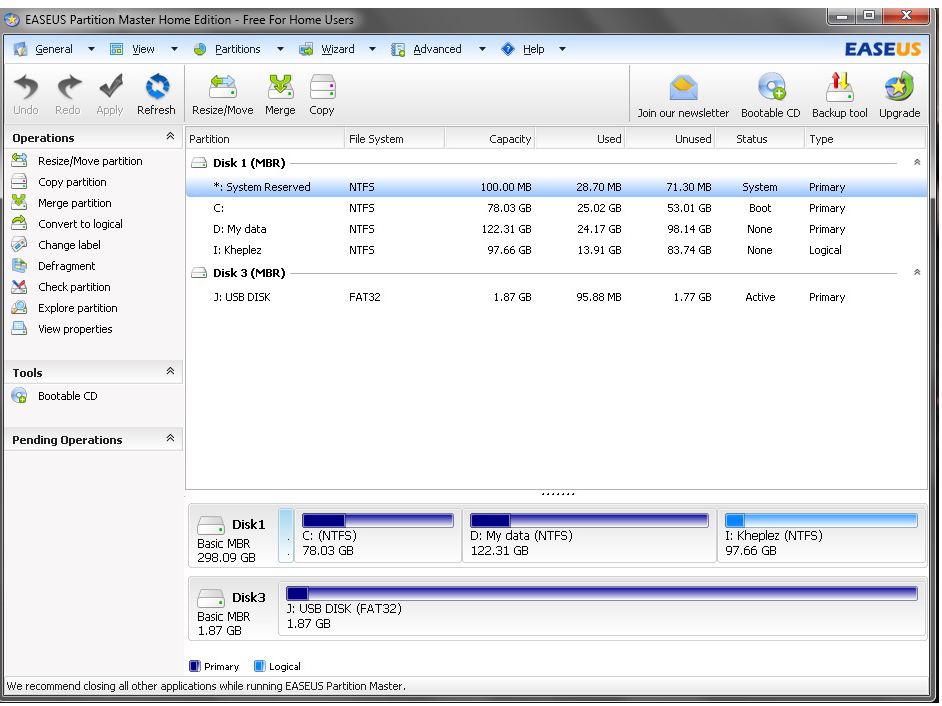The image size is (942, 706).
Task: Click the Check partition icon
Action: [x=19, y=287]
